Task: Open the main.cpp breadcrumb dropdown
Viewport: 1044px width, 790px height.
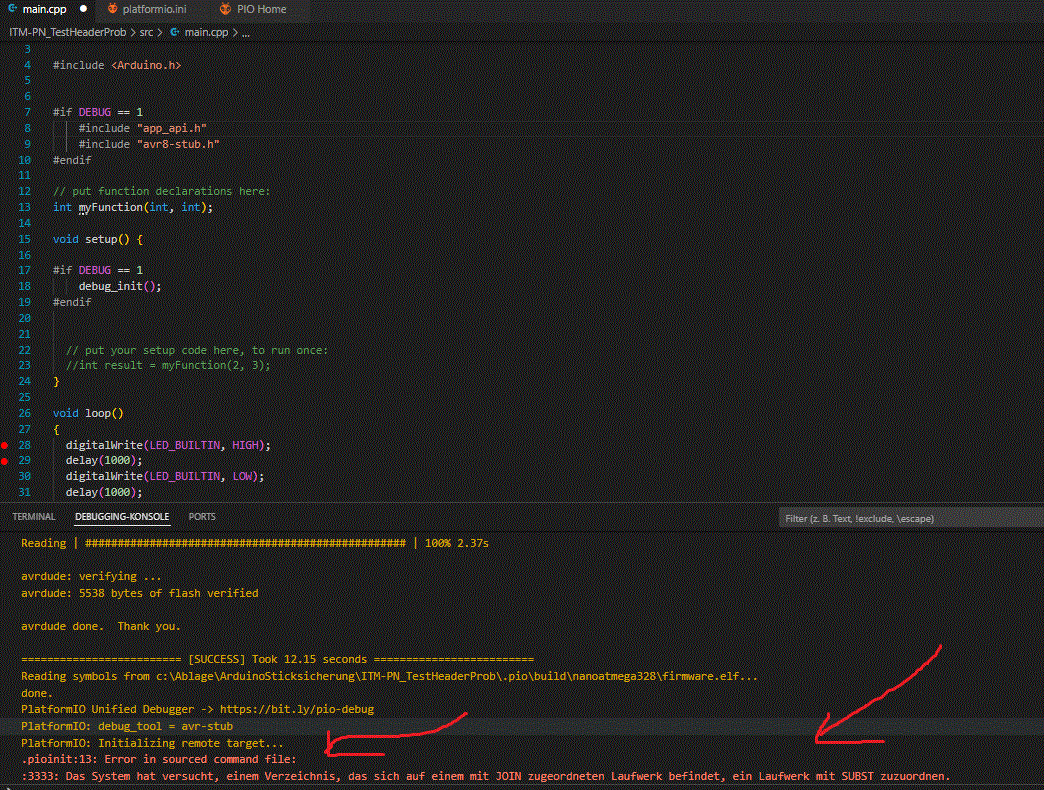Action: click(205, 32)
